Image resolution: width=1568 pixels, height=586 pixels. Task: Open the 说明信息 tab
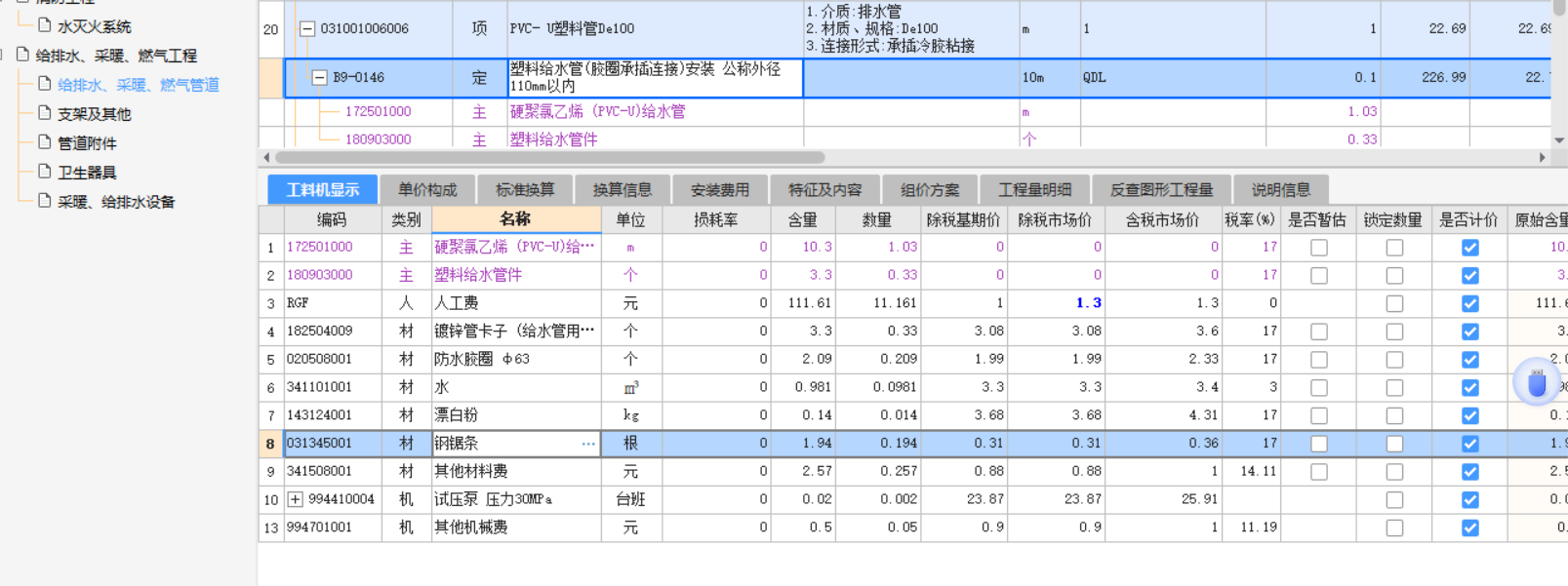(x=1281, y=189)
